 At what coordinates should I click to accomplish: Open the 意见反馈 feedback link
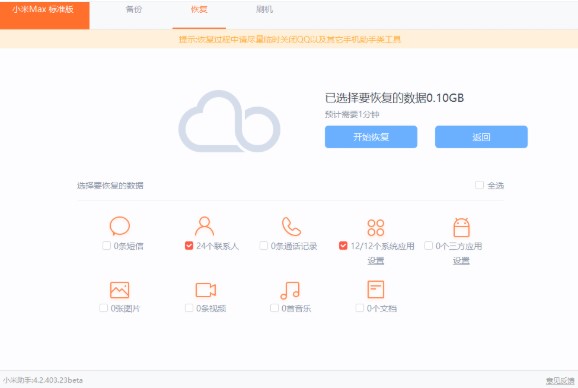point(560,381)
